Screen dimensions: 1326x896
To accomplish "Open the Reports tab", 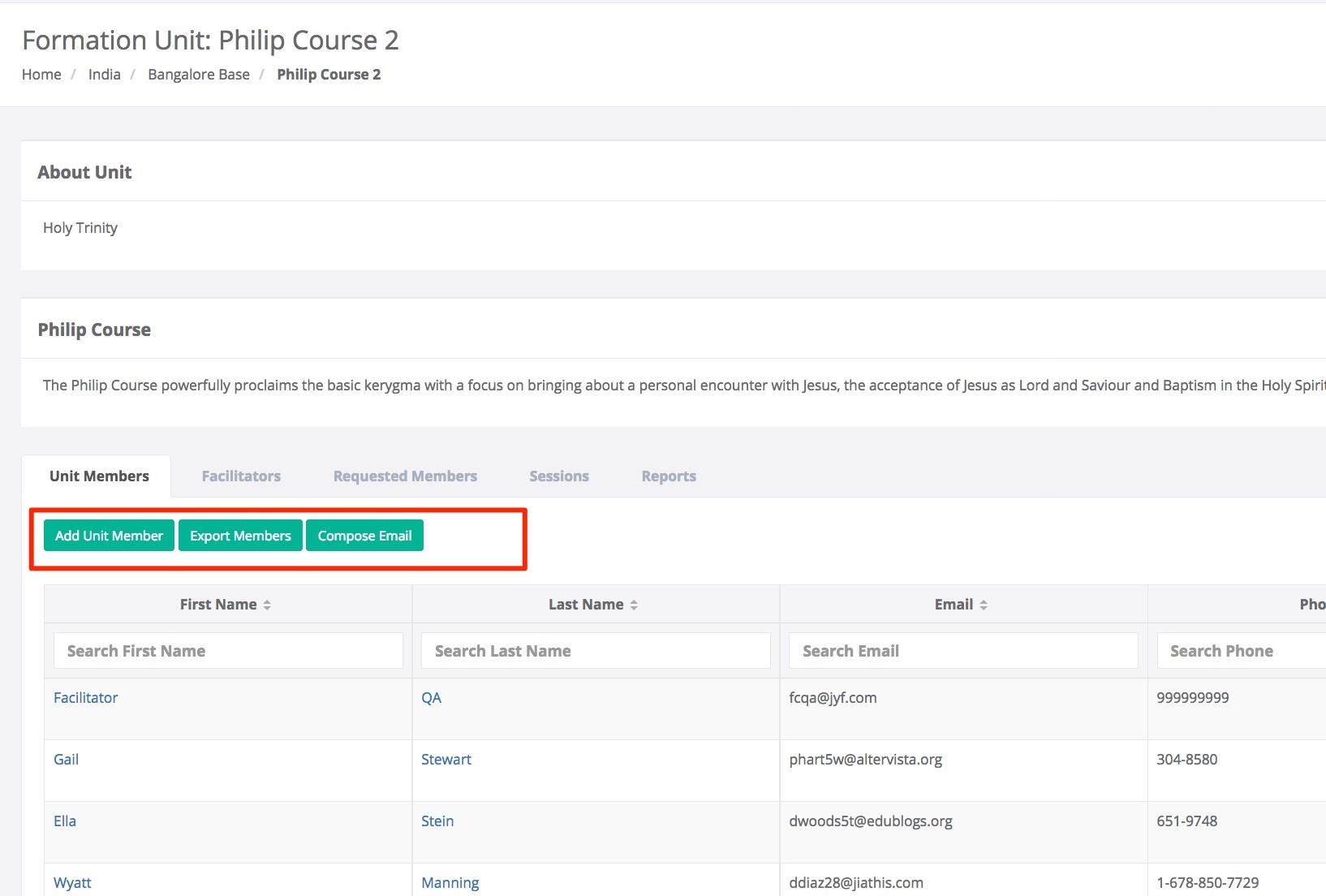I will click(669, 476).
